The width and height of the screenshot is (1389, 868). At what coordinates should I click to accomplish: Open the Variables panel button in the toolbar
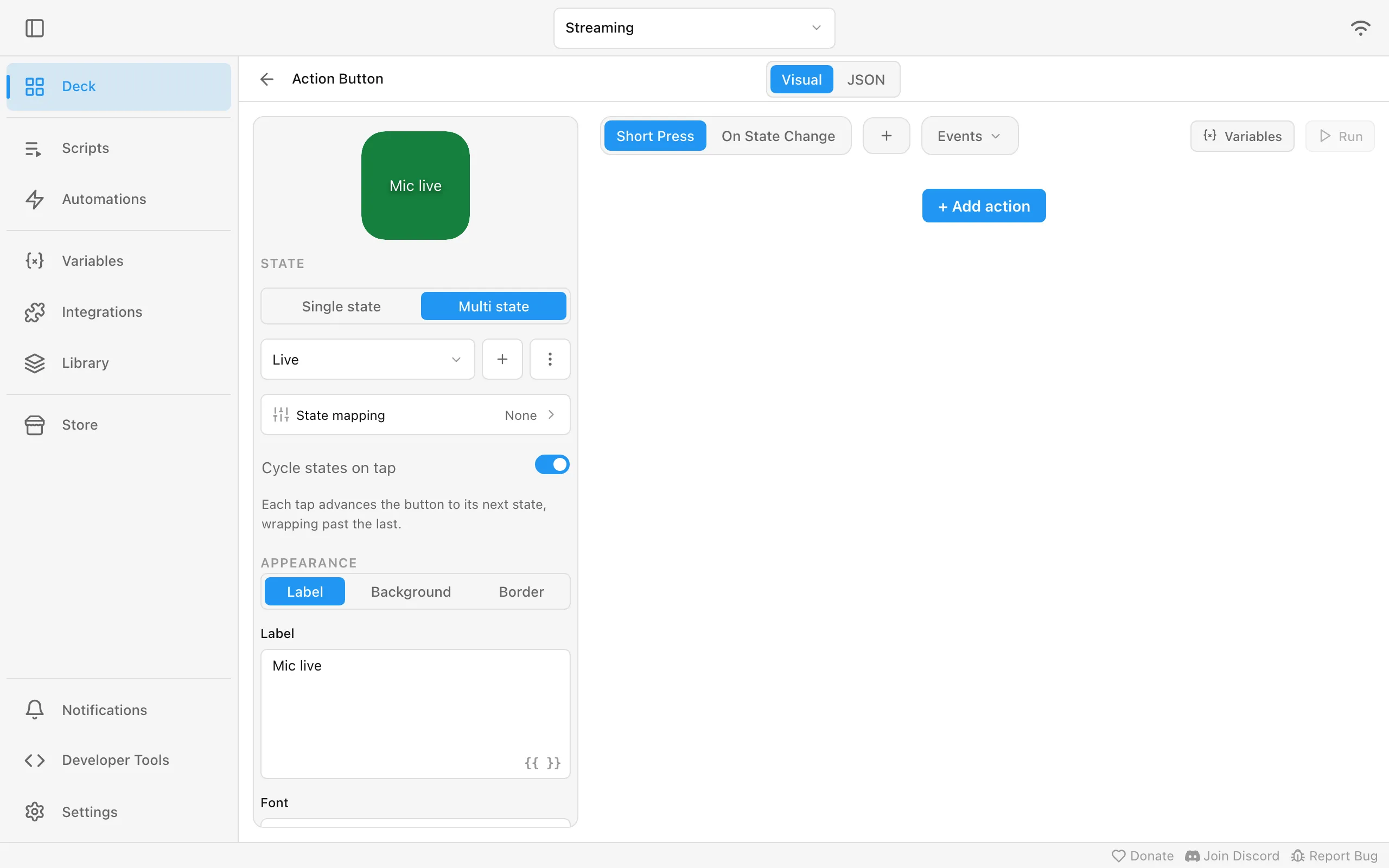tap(1242, 136)
